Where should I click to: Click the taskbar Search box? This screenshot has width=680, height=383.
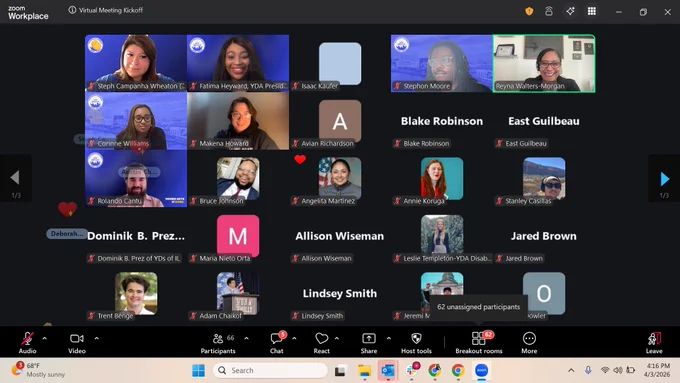pyautogui.click(x=270, y=370)
